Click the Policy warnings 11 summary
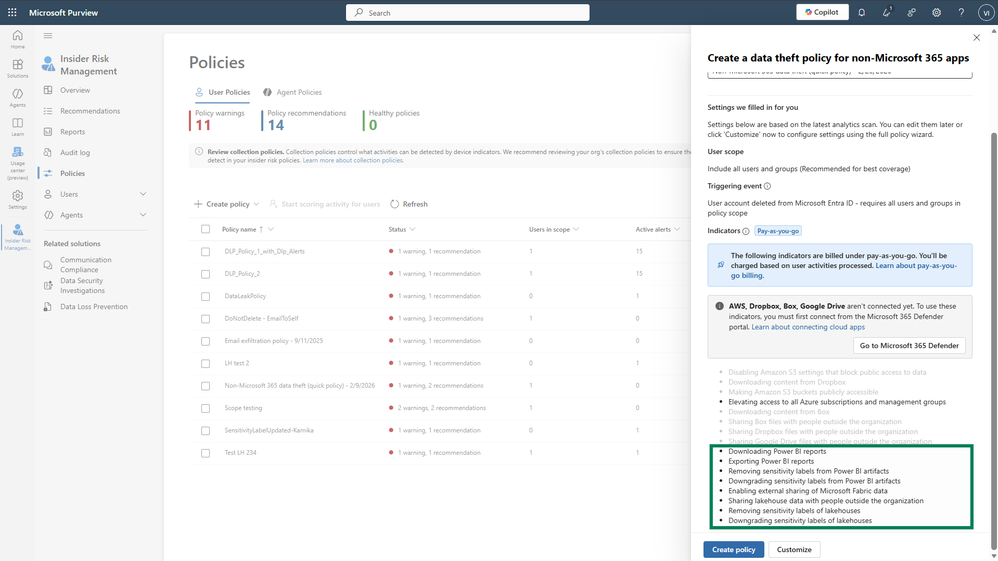The width and height of the screenshot is (998, 561). click(217, 120)
